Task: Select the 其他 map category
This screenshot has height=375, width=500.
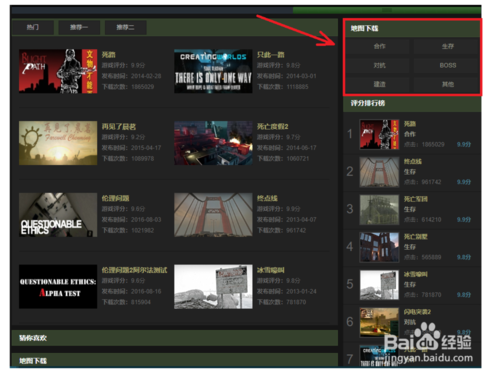Action: pos(447,84)
